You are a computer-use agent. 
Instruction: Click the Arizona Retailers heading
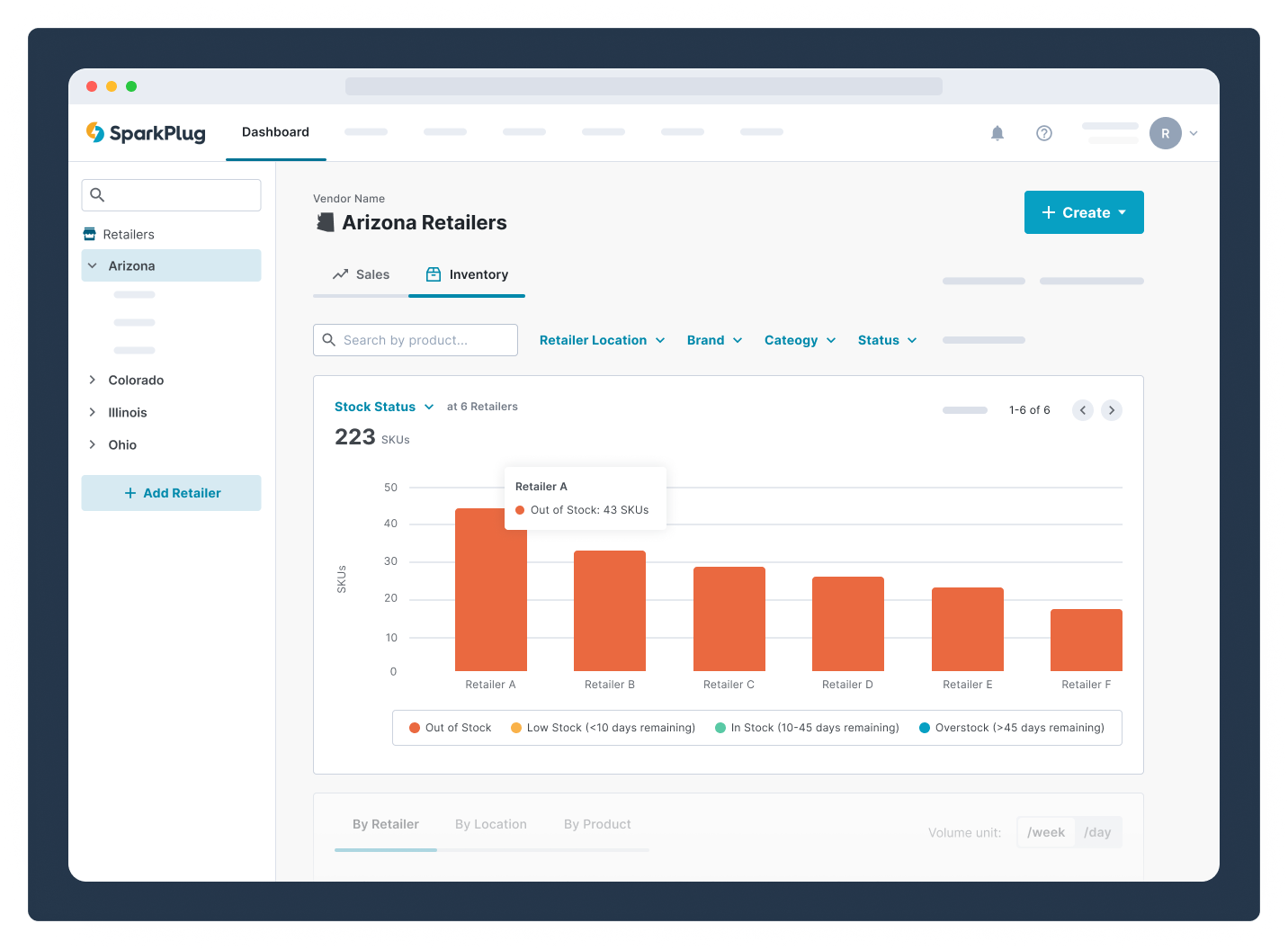[425, 222]
